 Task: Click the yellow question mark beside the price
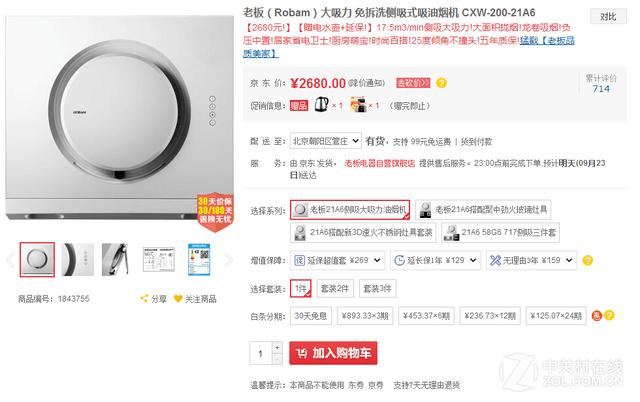(x=441, y=83)
